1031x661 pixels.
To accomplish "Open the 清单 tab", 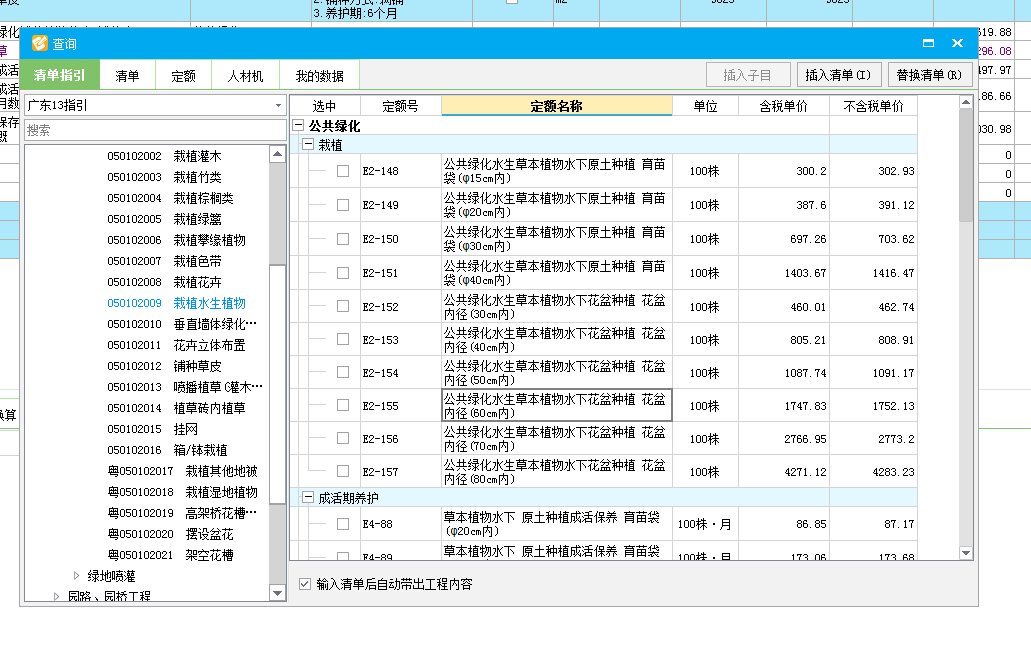I will click(x=127, y=76).
